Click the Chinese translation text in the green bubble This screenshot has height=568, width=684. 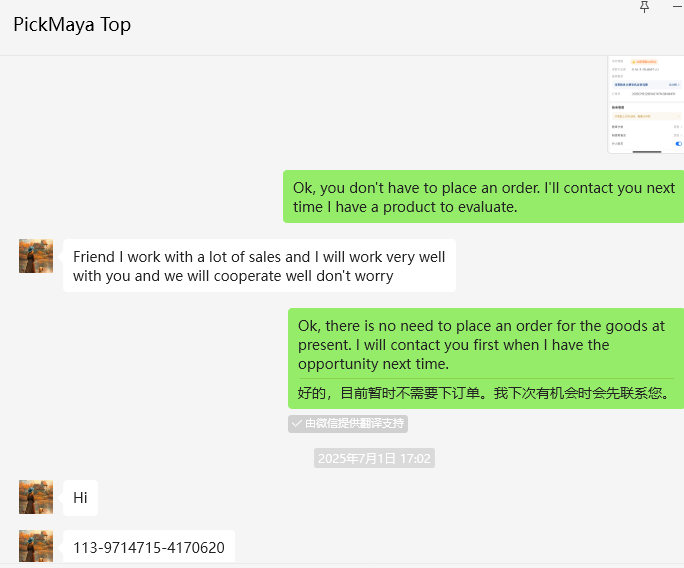tap(484, 393)
